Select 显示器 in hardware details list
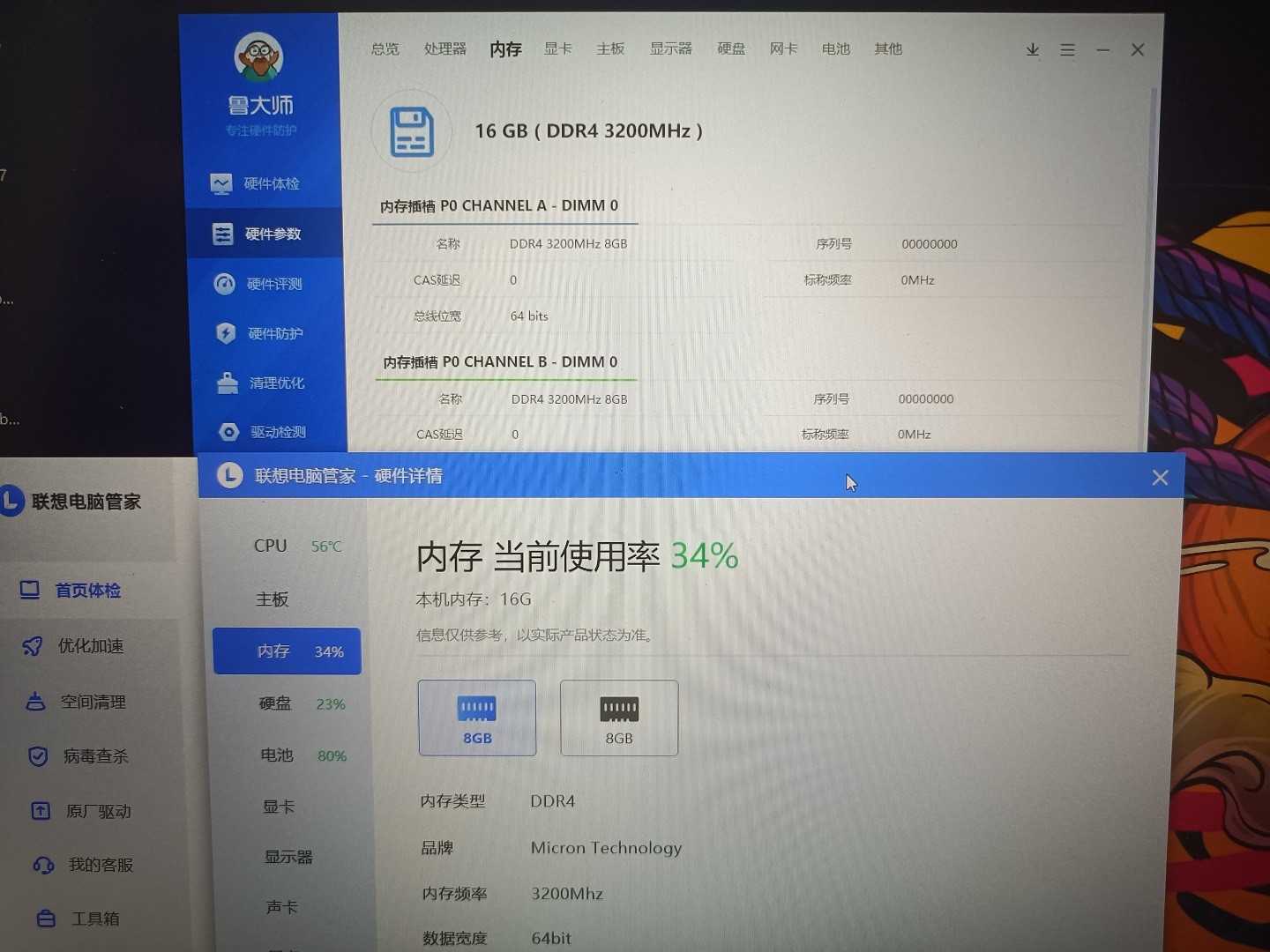The image size is (1270, 952). (288, 857)
